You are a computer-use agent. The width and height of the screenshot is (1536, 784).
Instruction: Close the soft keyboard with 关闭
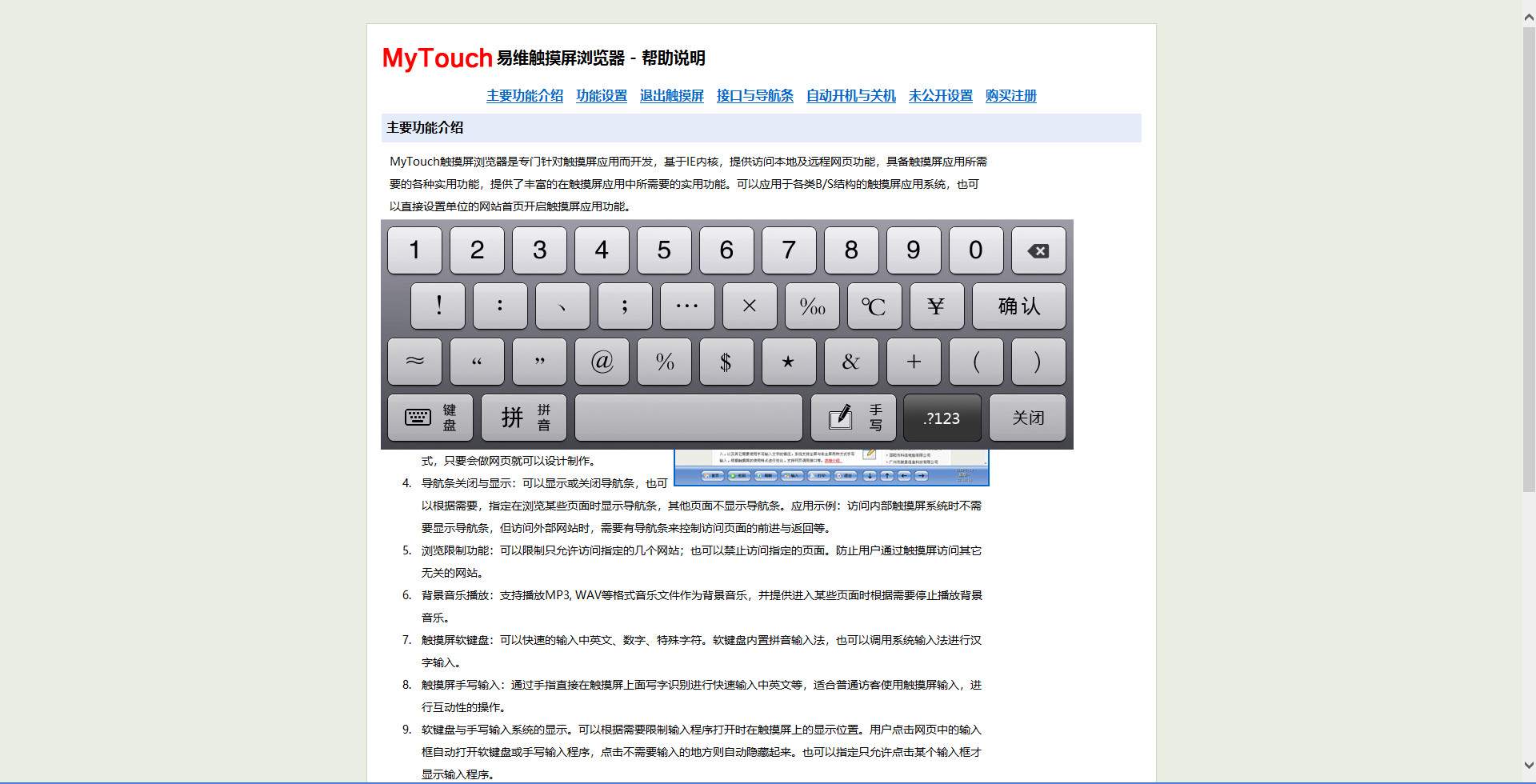1028,418
